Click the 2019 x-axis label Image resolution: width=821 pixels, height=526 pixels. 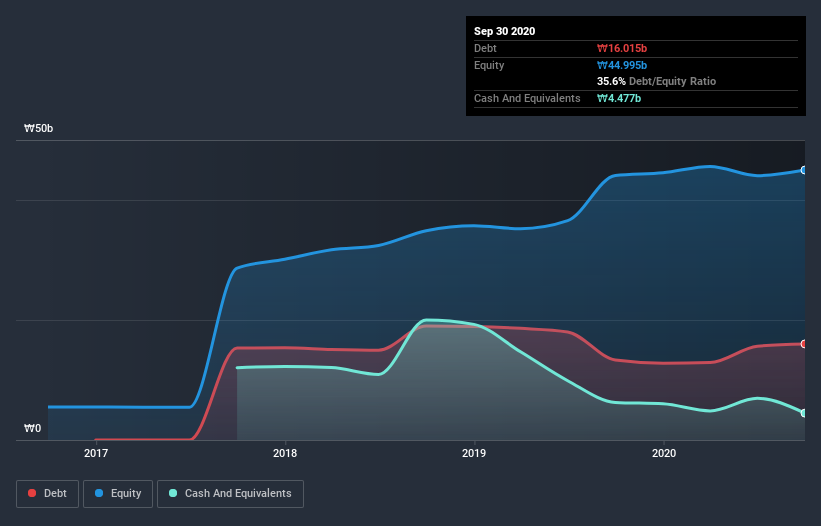pos(474,453)
